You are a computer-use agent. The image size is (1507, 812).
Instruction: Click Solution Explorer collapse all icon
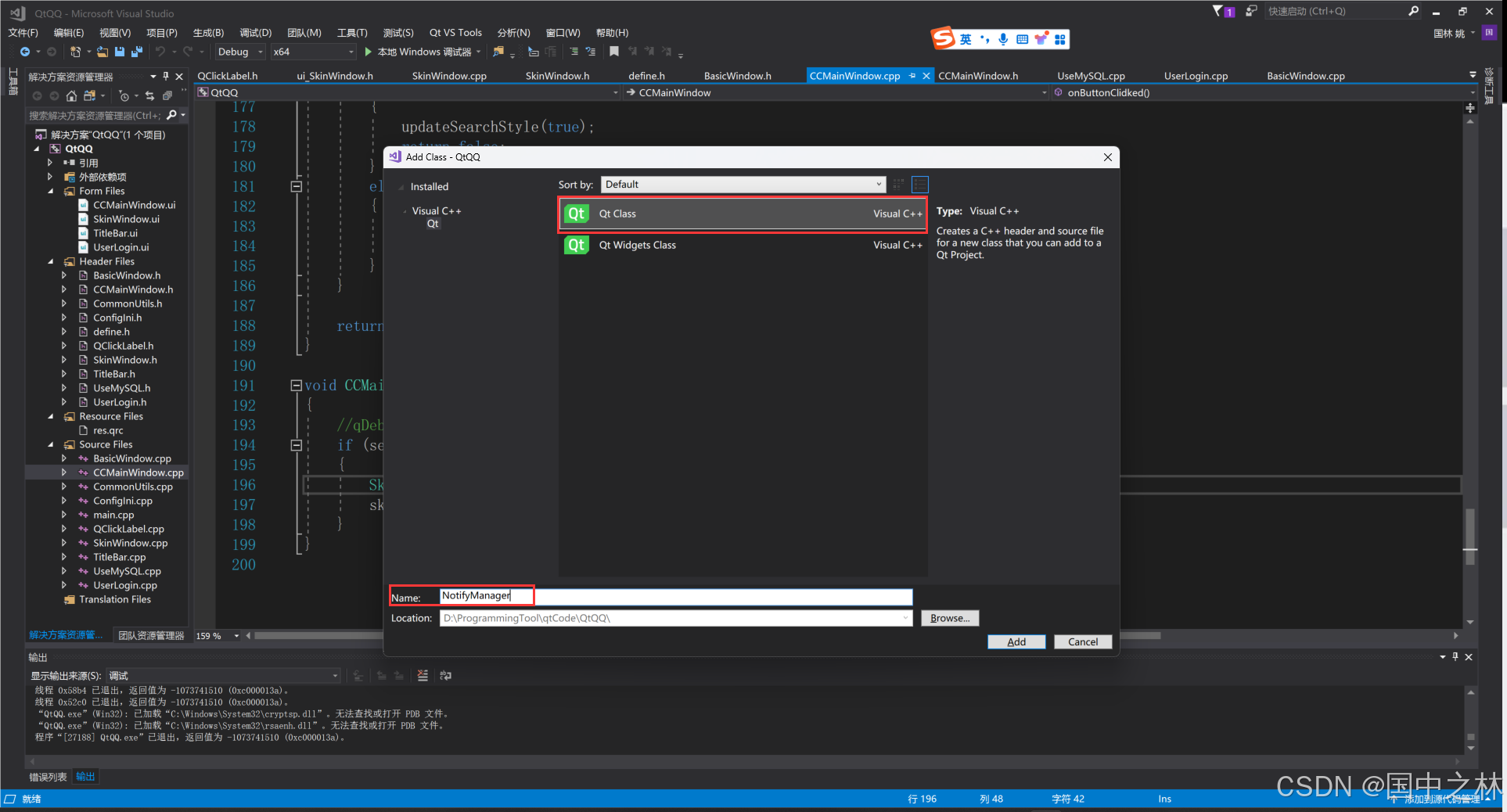coord(167,95)
